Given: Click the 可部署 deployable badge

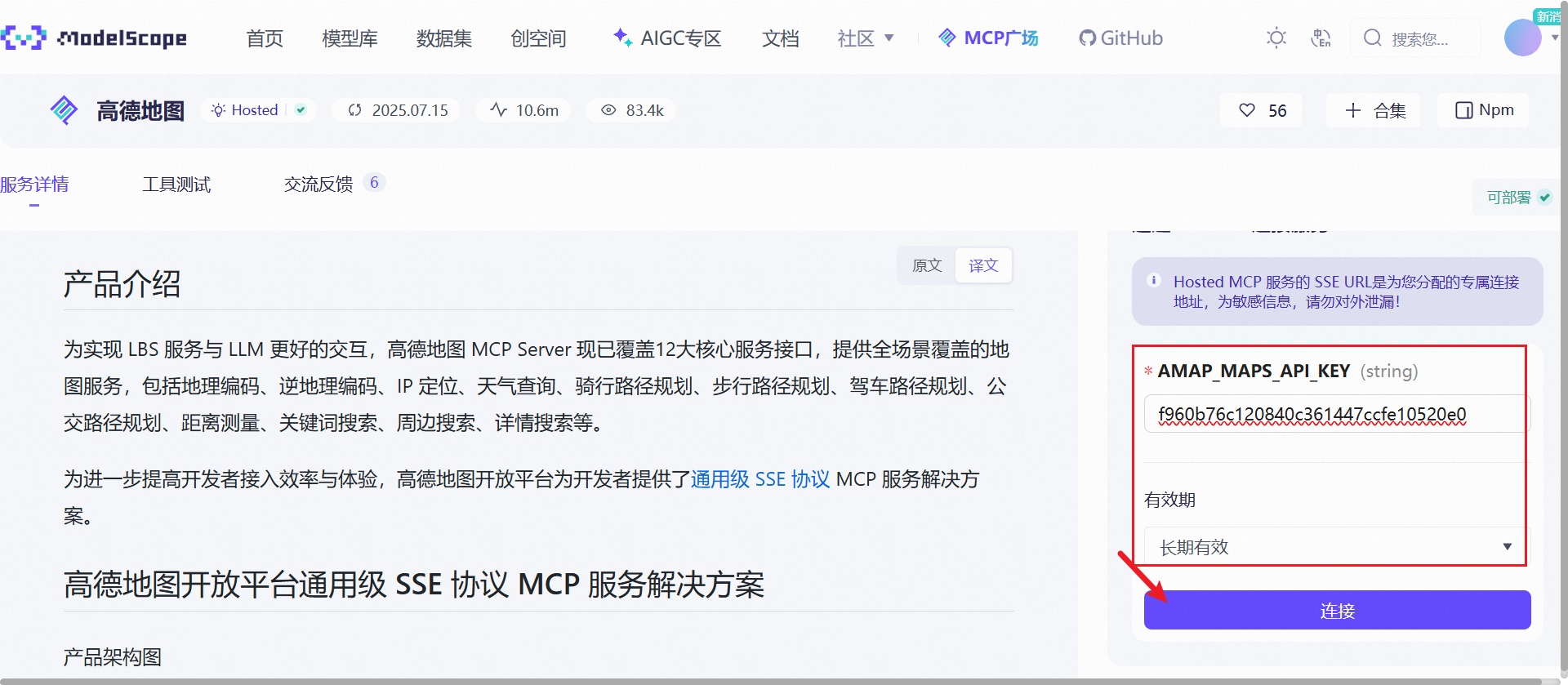Looking at the screenshot, I should click(x=1517, y=197).
